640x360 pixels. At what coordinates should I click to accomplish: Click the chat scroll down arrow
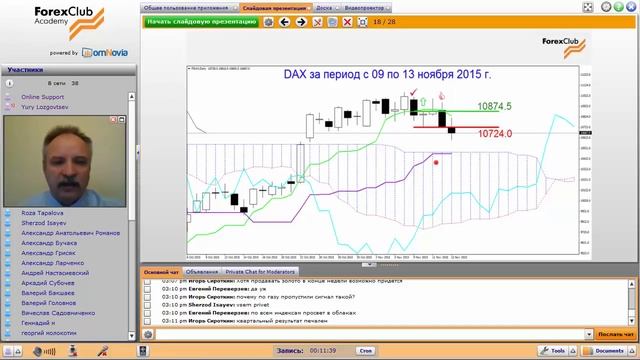[x=631, y=321]
